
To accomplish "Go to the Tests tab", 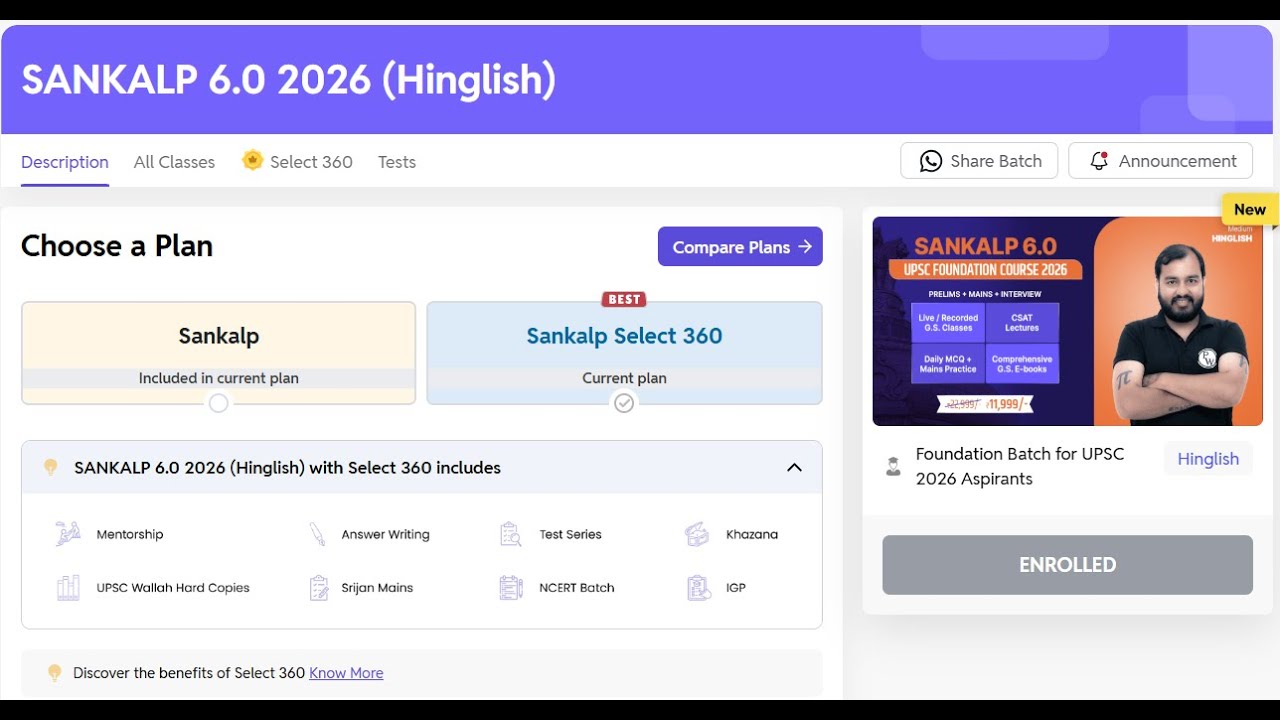I will pos(397,162).
